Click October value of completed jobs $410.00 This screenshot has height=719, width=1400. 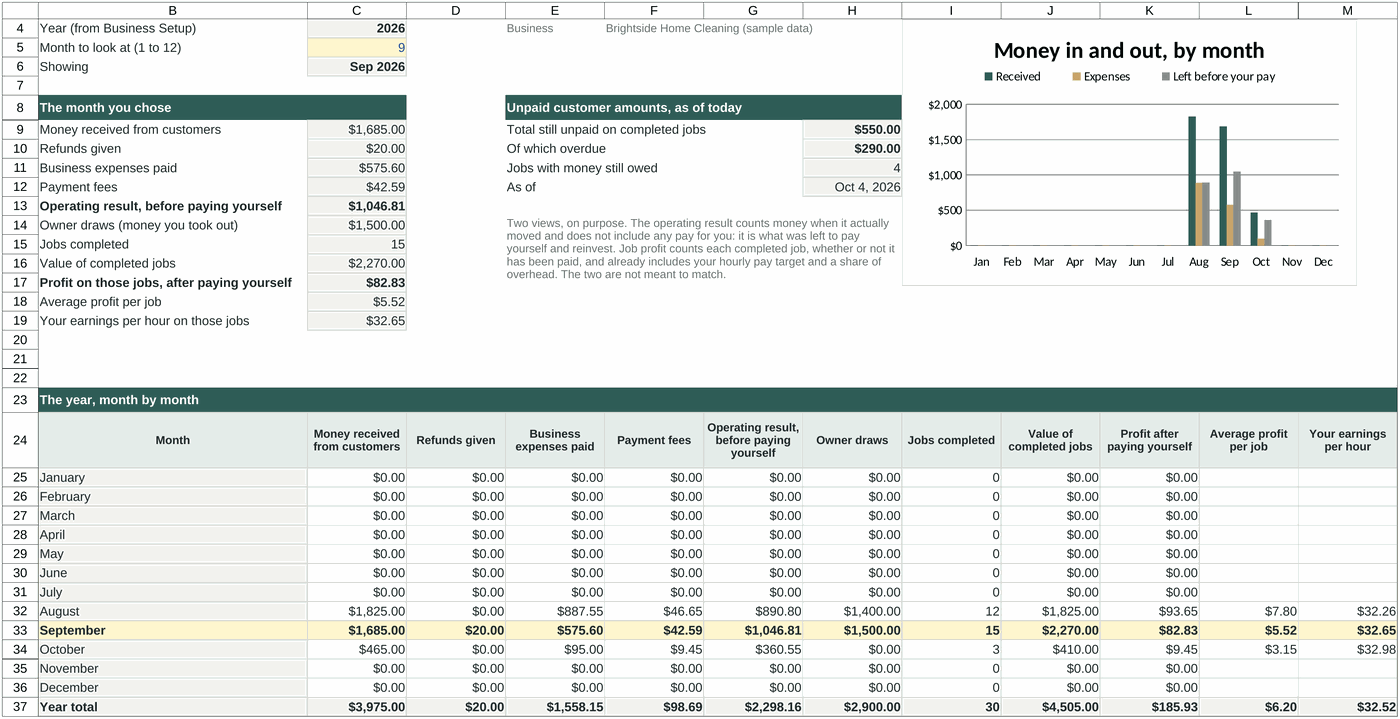pos(1050,650)
